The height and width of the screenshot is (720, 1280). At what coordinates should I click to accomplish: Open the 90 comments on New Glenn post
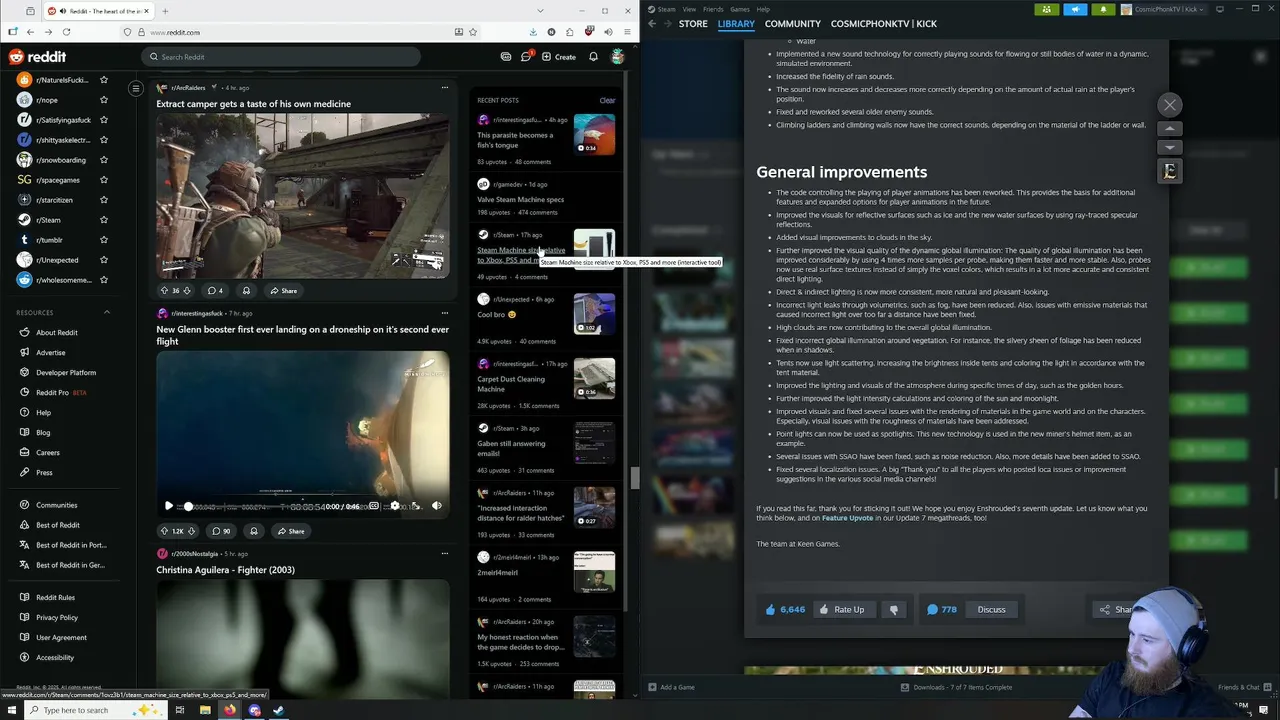tap(221, 531)
